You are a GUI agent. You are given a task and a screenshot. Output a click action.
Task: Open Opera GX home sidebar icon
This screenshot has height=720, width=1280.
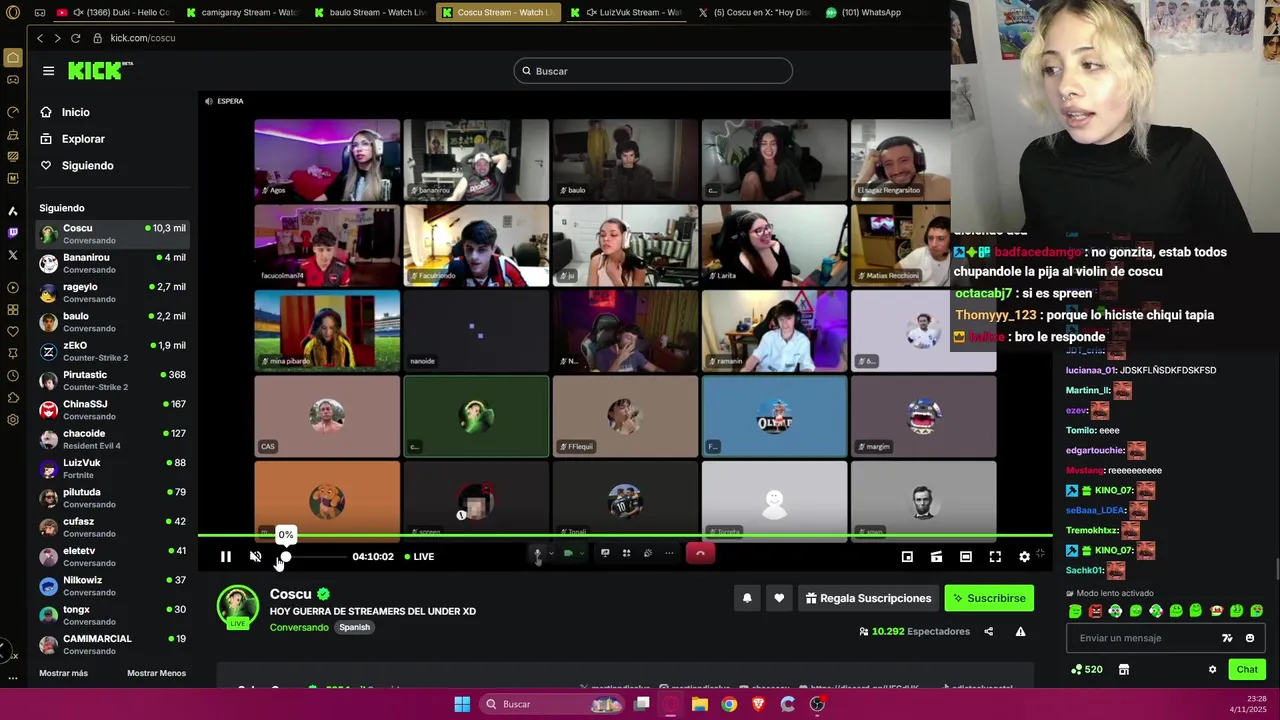coord(13,58)
